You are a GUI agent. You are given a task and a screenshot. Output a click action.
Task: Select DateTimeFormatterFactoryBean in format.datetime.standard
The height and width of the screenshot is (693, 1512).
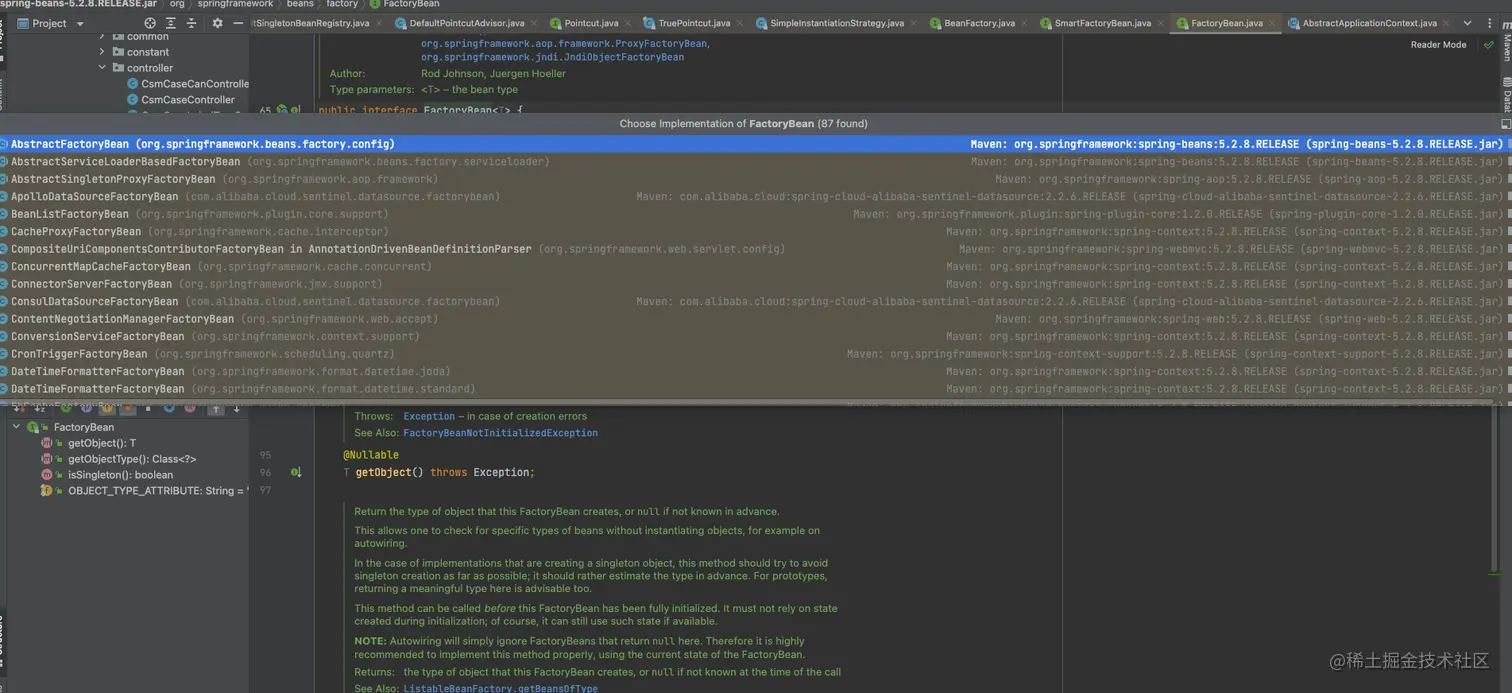[x=756, y=389]
